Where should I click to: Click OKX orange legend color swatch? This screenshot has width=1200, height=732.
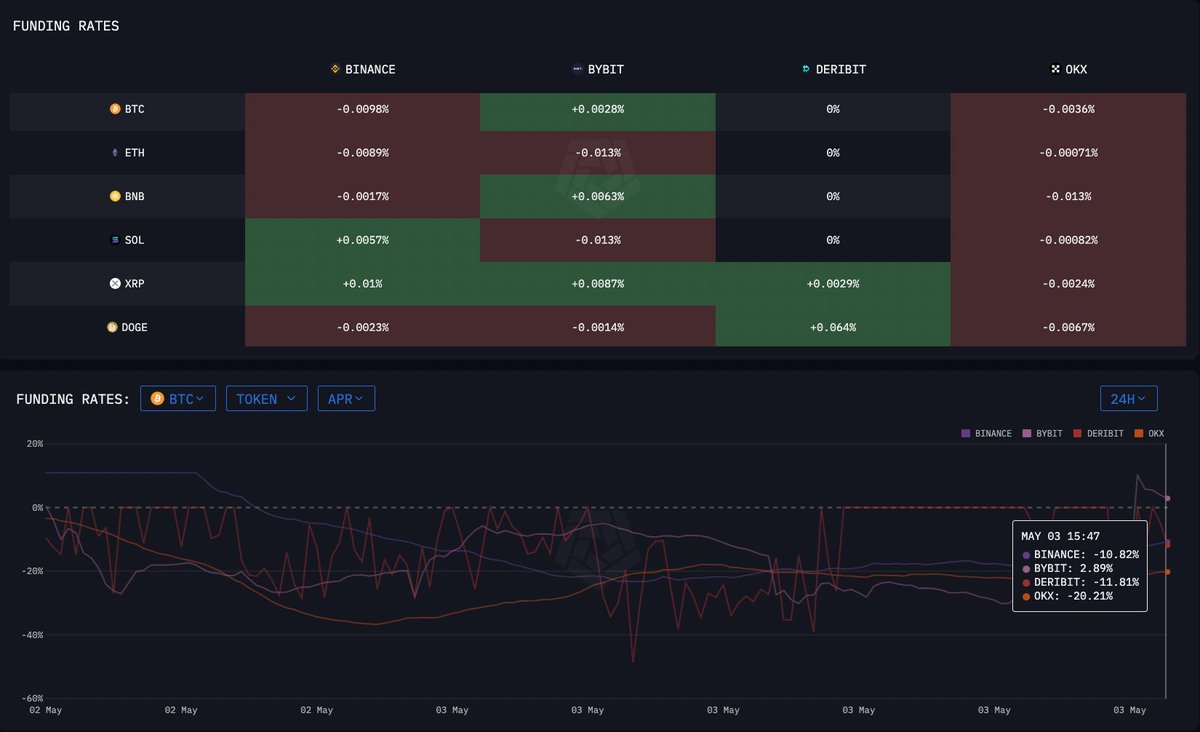1139,434
